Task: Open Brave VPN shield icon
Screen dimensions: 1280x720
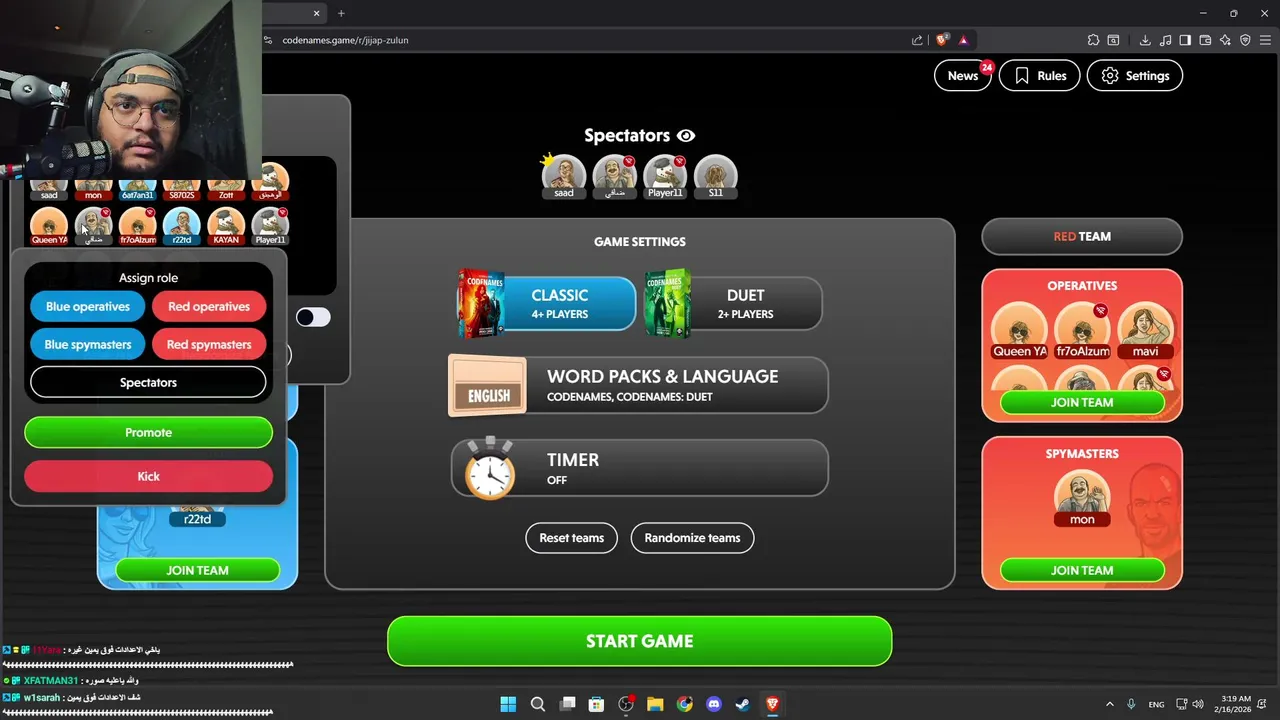Action: [x=1245, y=40]
